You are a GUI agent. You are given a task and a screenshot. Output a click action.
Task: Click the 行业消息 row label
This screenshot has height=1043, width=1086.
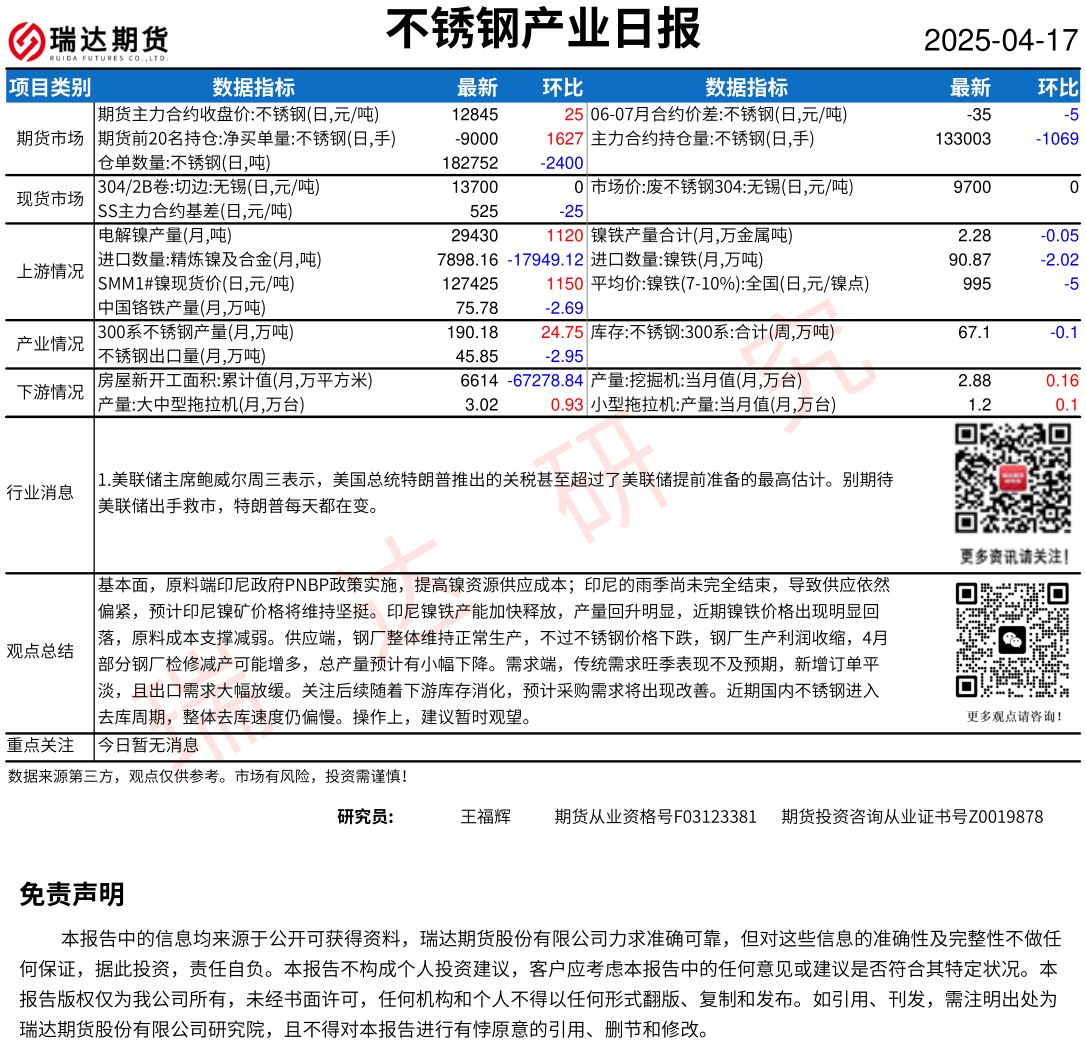coord(40,492)
